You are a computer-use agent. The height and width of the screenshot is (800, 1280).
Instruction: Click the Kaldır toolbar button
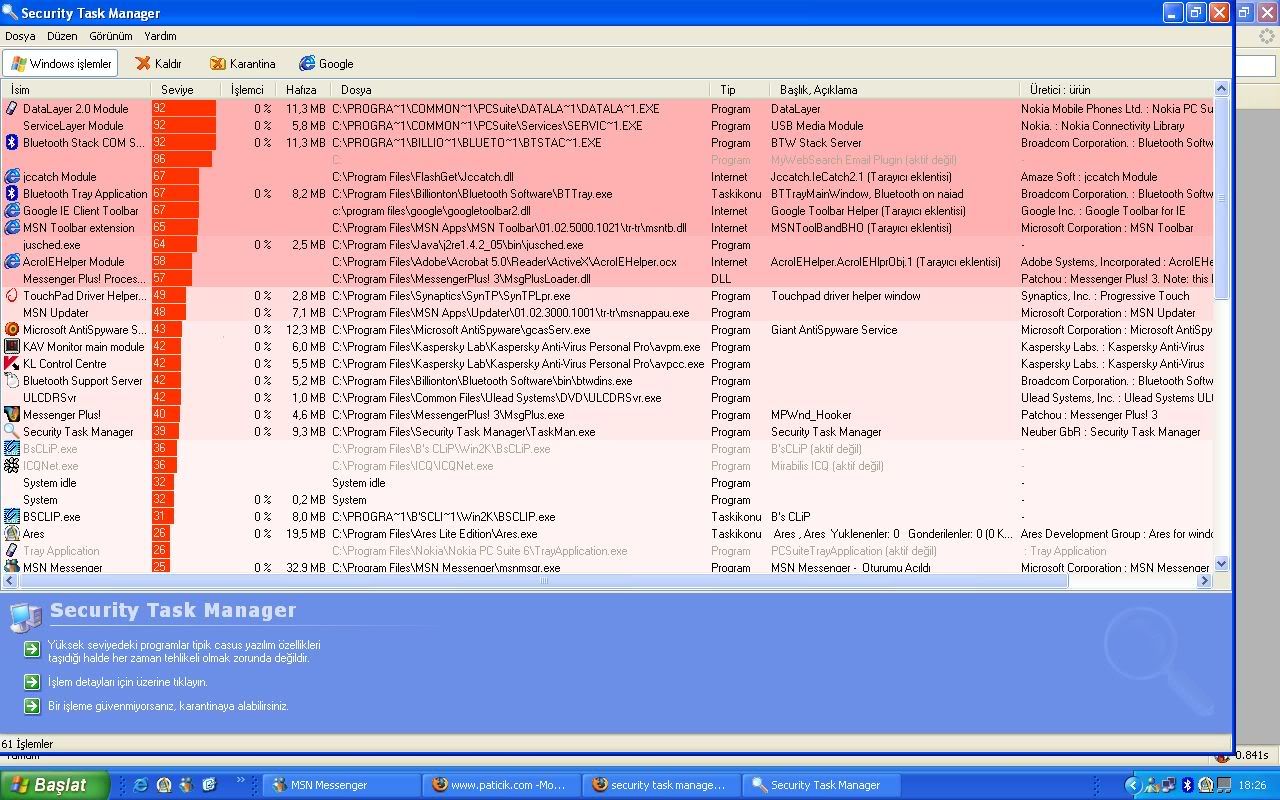tap(159, 64)
